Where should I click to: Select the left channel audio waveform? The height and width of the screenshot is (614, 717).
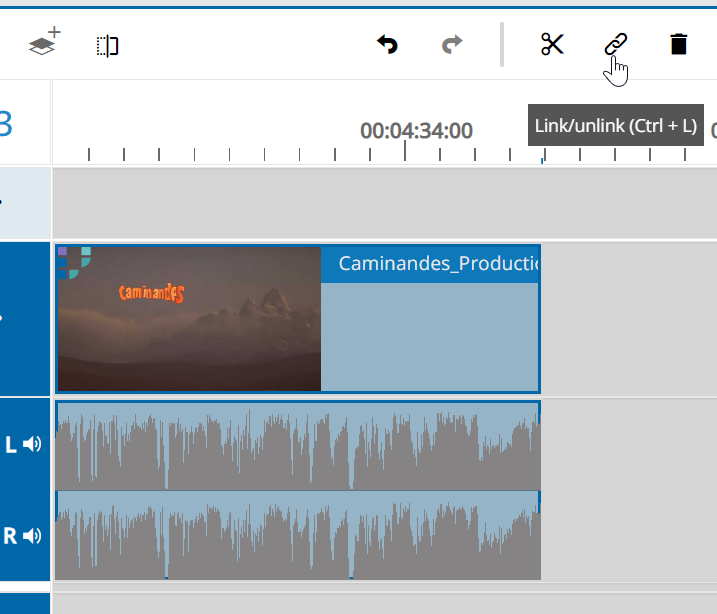pyautogui.click(x=298, y=445)
